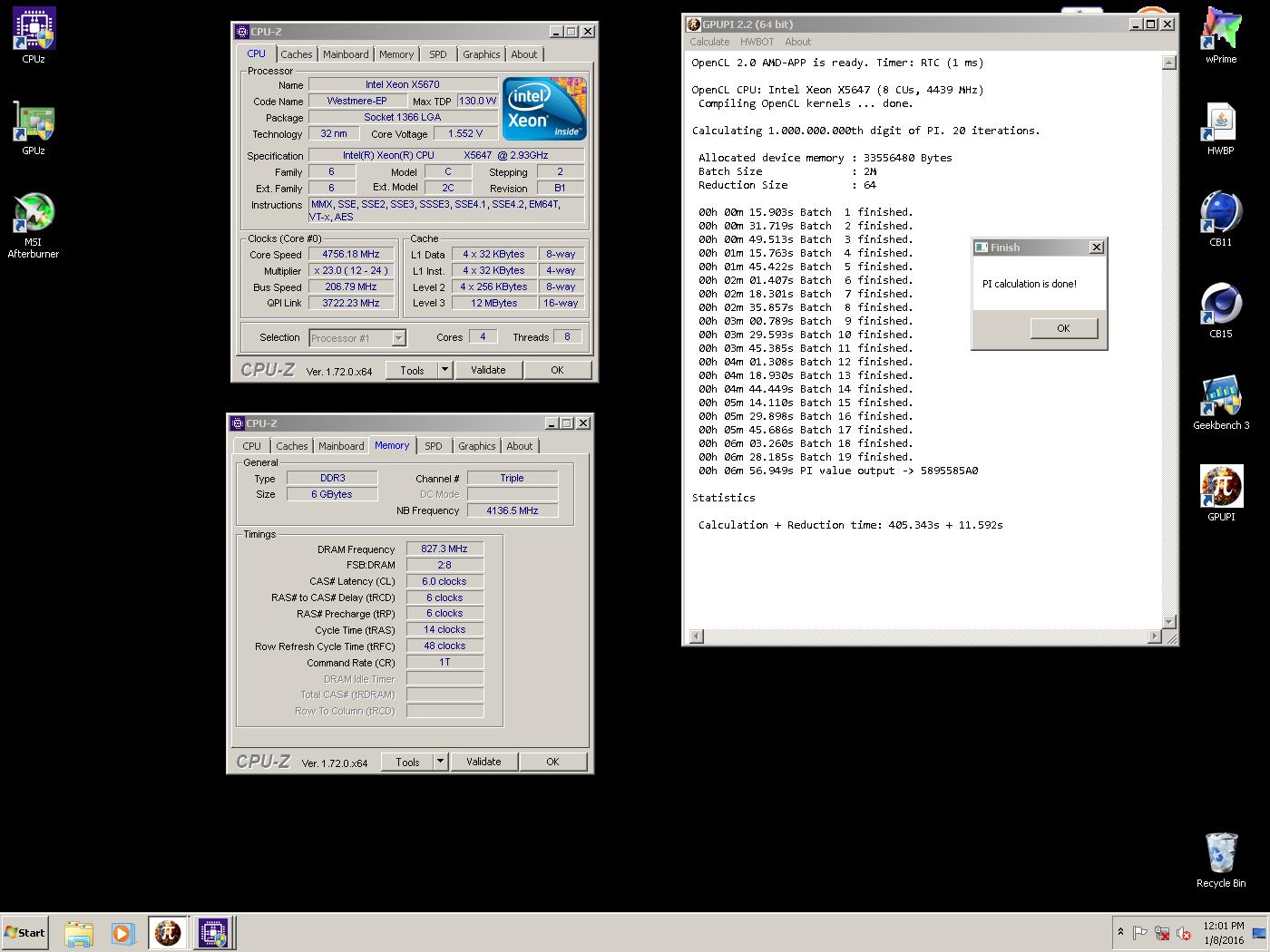The image size is (1270, 952).
Task: Click the DRAM Frequency 827.3 MHz value
Action: pos(444,549)
